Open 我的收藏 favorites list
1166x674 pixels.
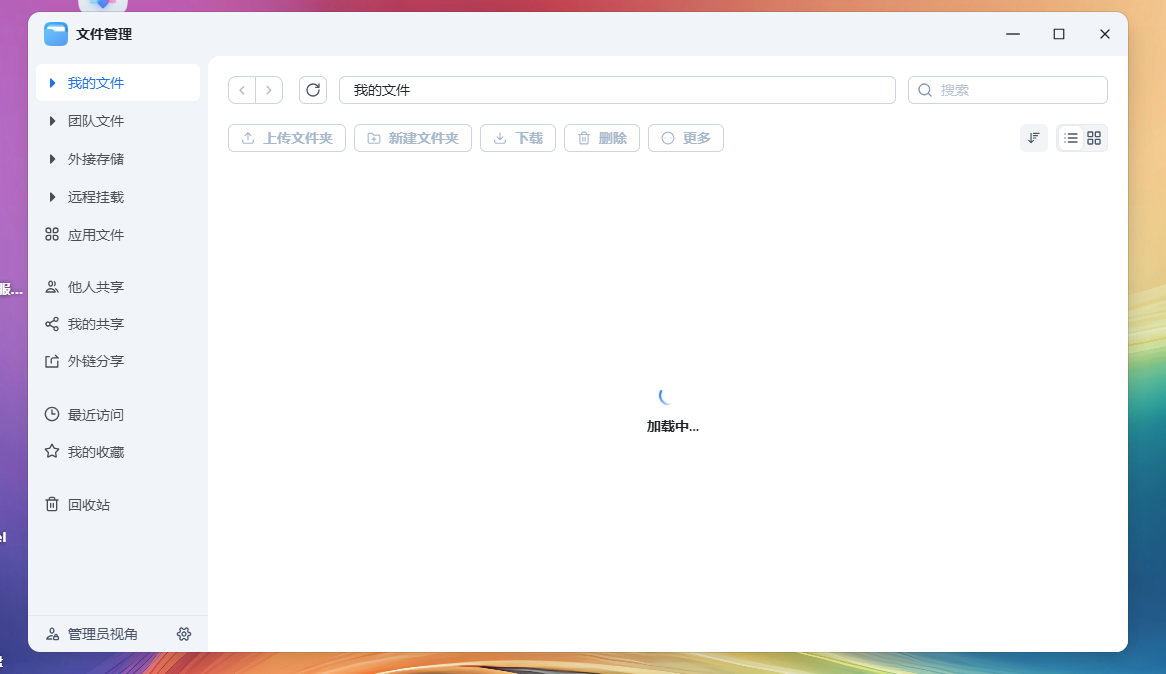(95, 452)
